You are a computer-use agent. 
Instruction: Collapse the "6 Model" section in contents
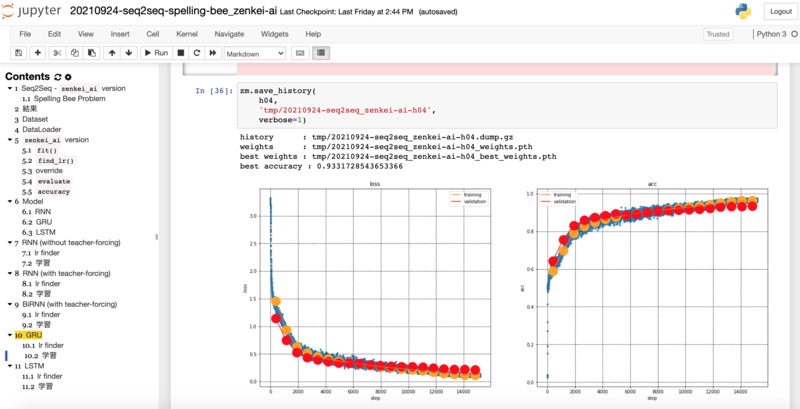9,201
